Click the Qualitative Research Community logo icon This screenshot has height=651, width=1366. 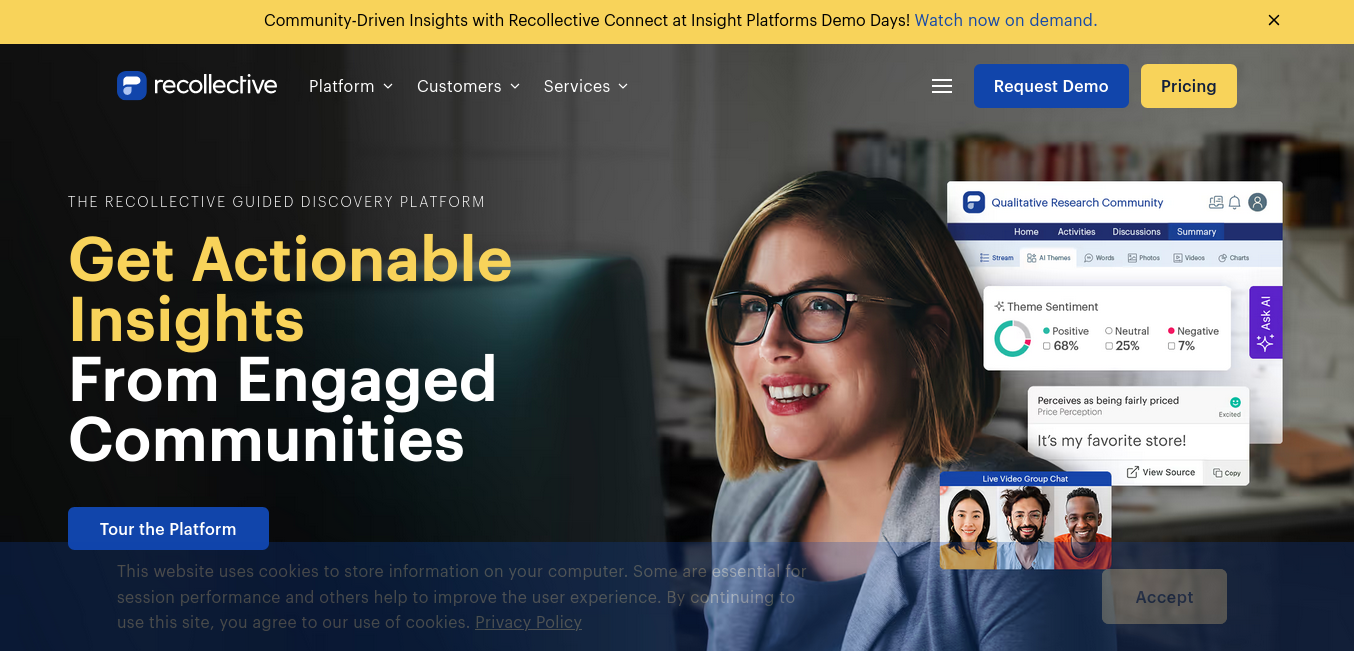click(974, 202)
